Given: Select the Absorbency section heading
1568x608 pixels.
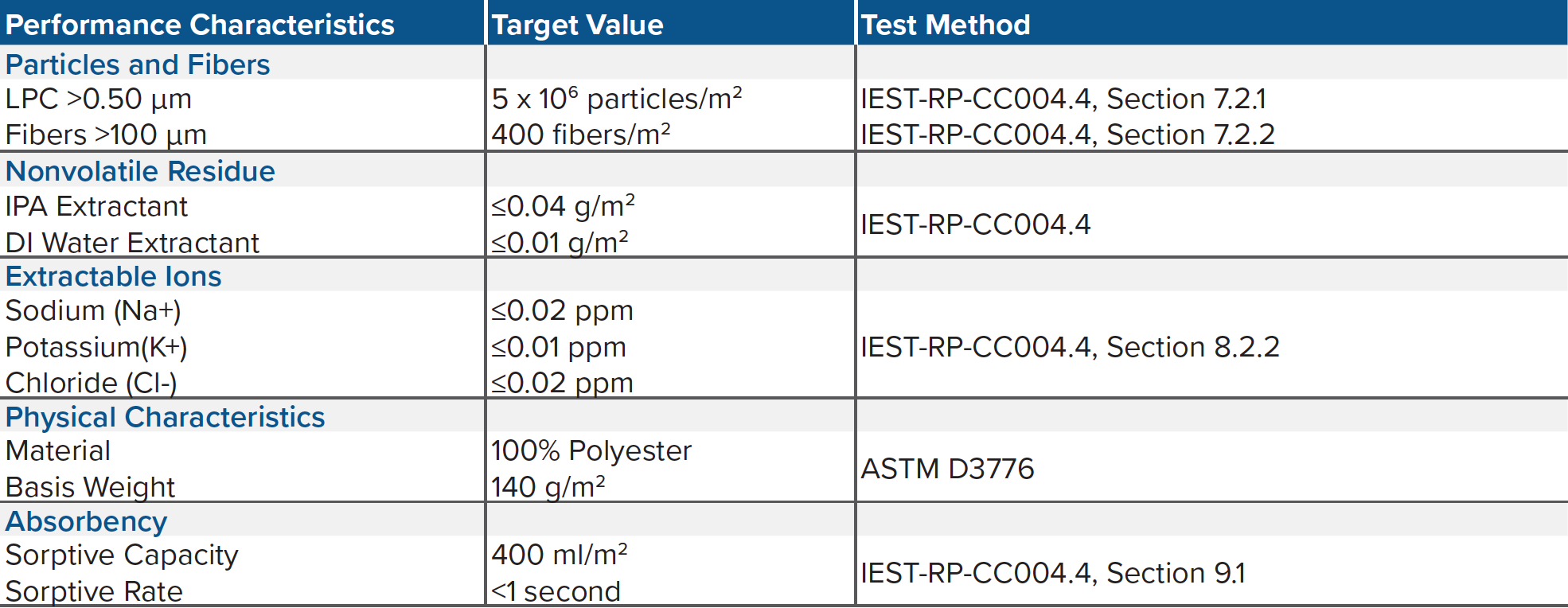Looking at the screenshot, I should pyautogui.click(x=86, y=521).
